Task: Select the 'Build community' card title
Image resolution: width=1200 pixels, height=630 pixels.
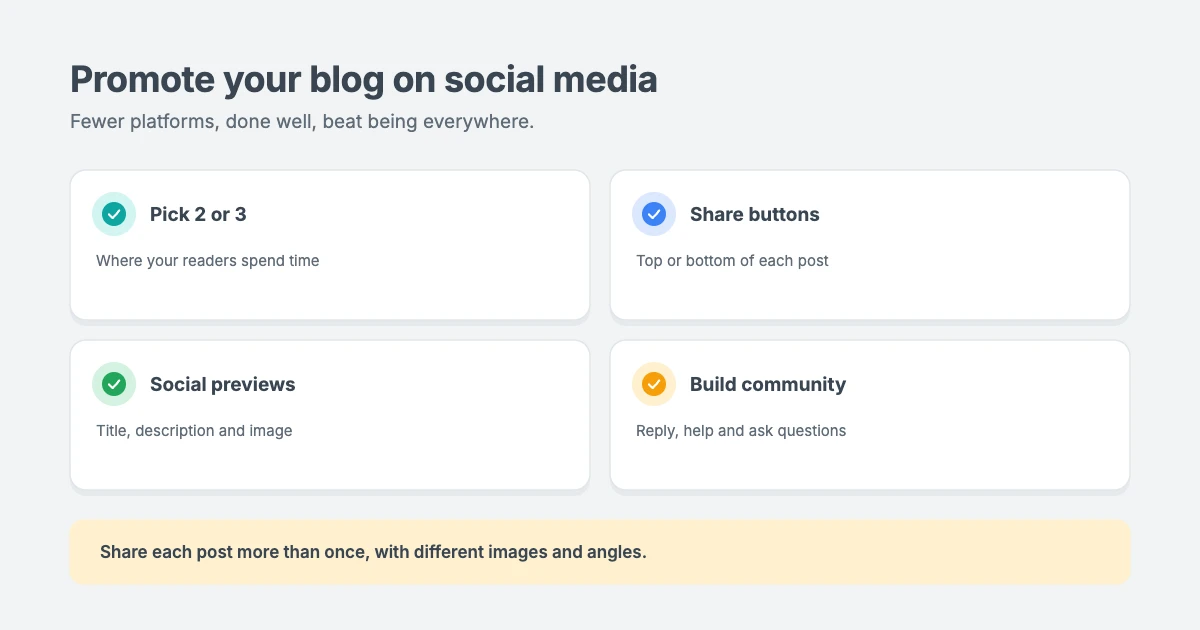Action: pyautogui.click(x=768, y=384)
